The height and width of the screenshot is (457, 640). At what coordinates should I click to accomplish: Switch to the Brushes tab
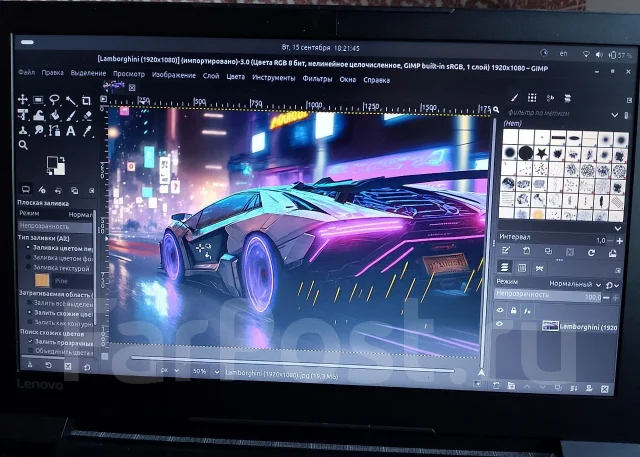tap(514, 97)
